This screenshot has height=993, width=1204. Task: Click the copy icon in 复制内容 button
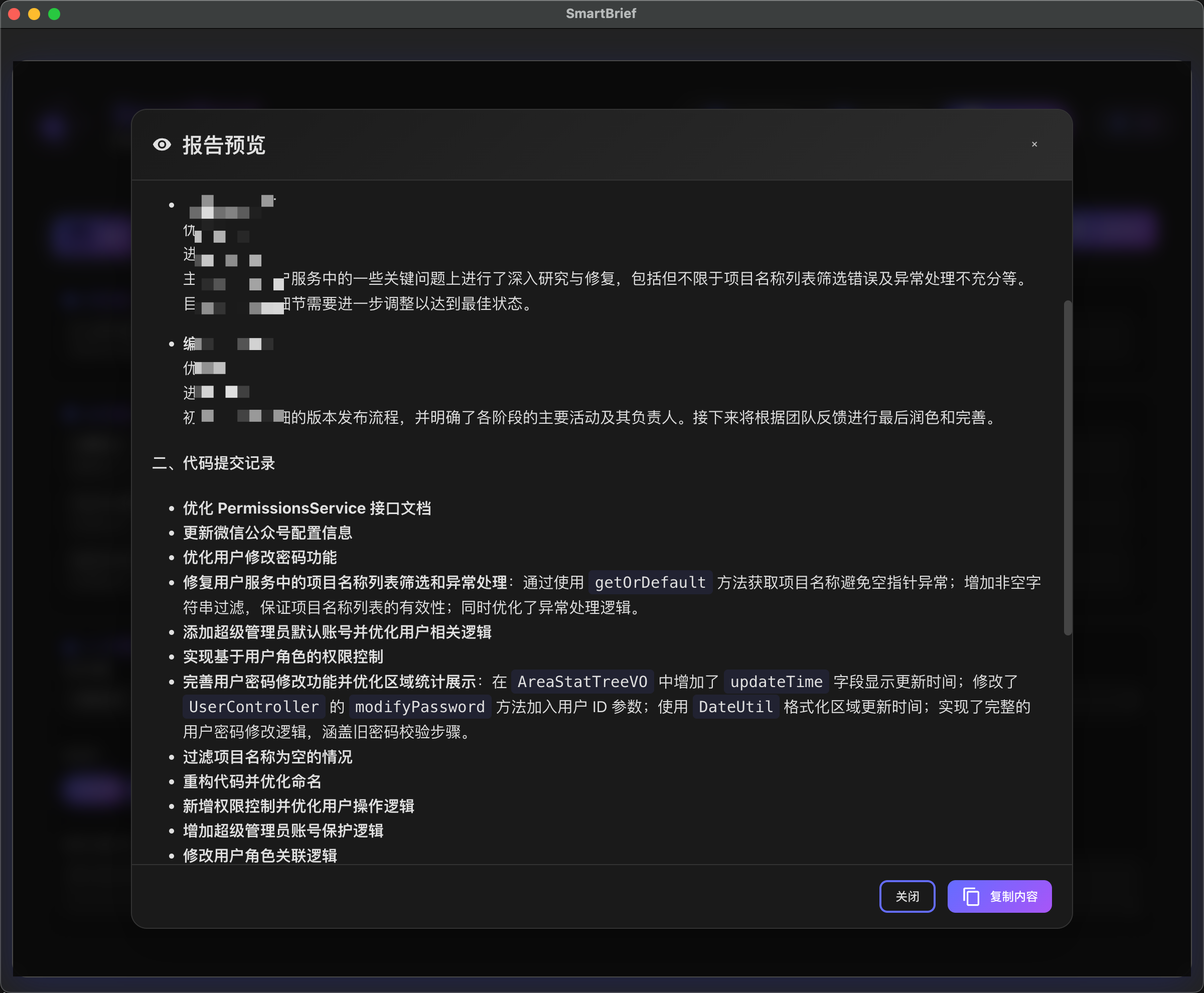[x=971, y=896]
